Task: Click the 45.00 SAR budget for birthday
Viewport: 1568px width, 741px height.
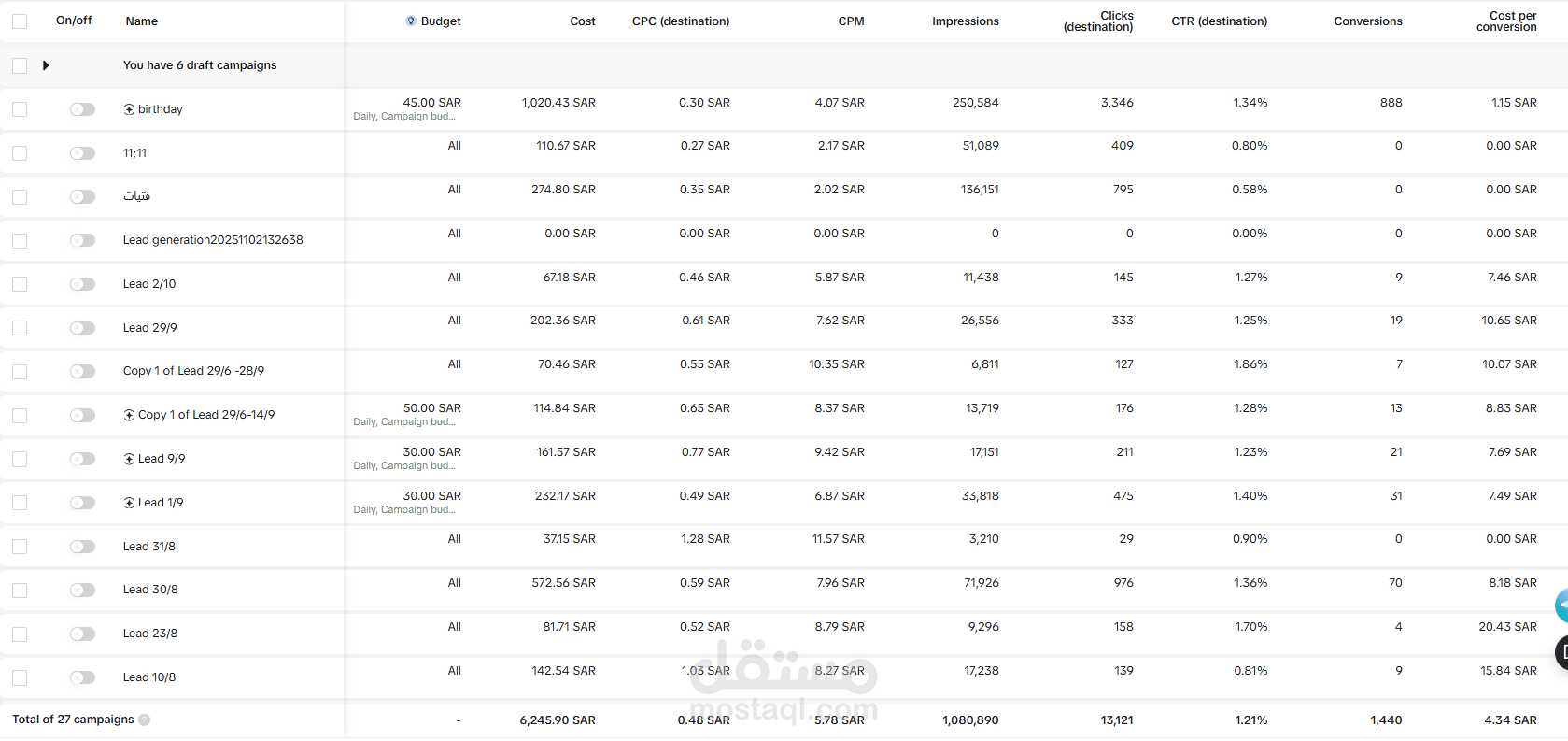Action: tap(431, 103)
